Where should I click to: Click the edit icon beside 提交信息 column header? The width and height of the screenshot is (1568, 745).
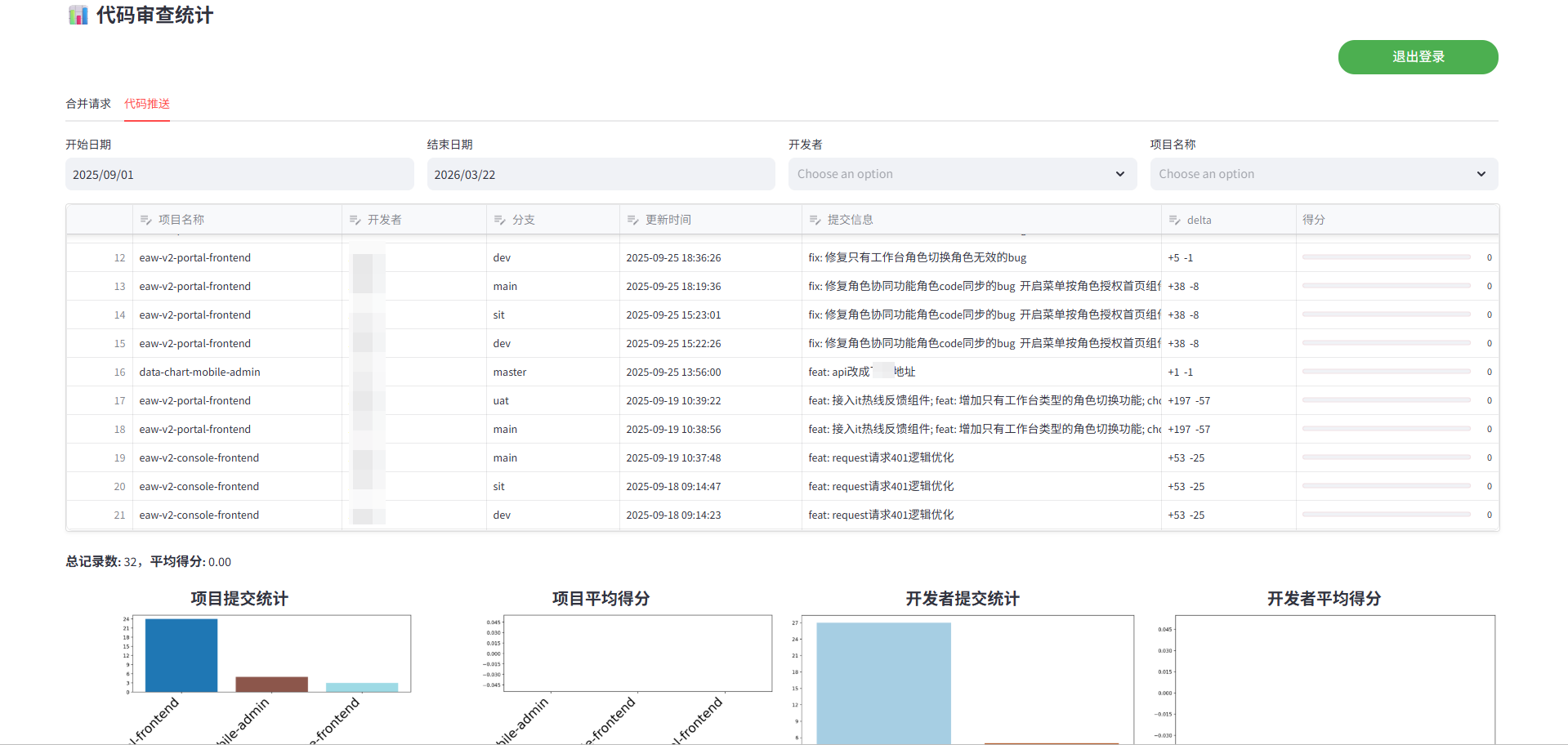point(815,220)
